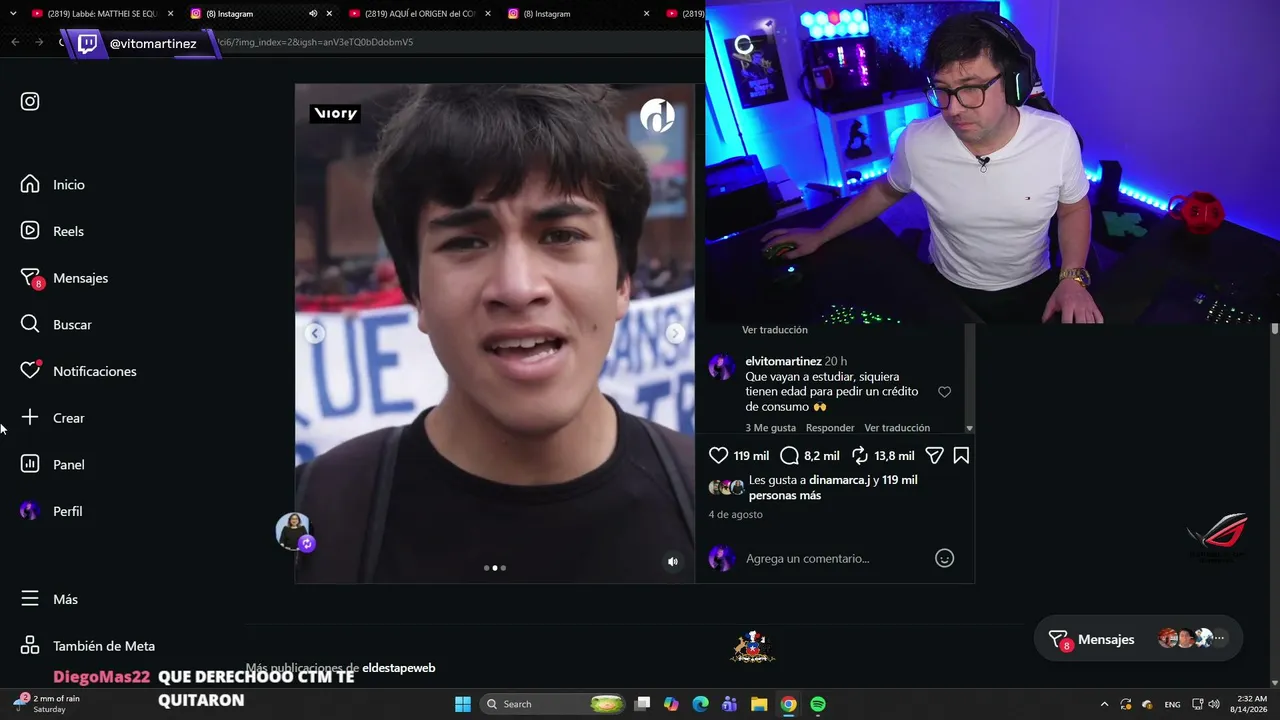Open the Panel dashboard
The width and height of the screenshot is (1280, 720).
coord(52,464)
